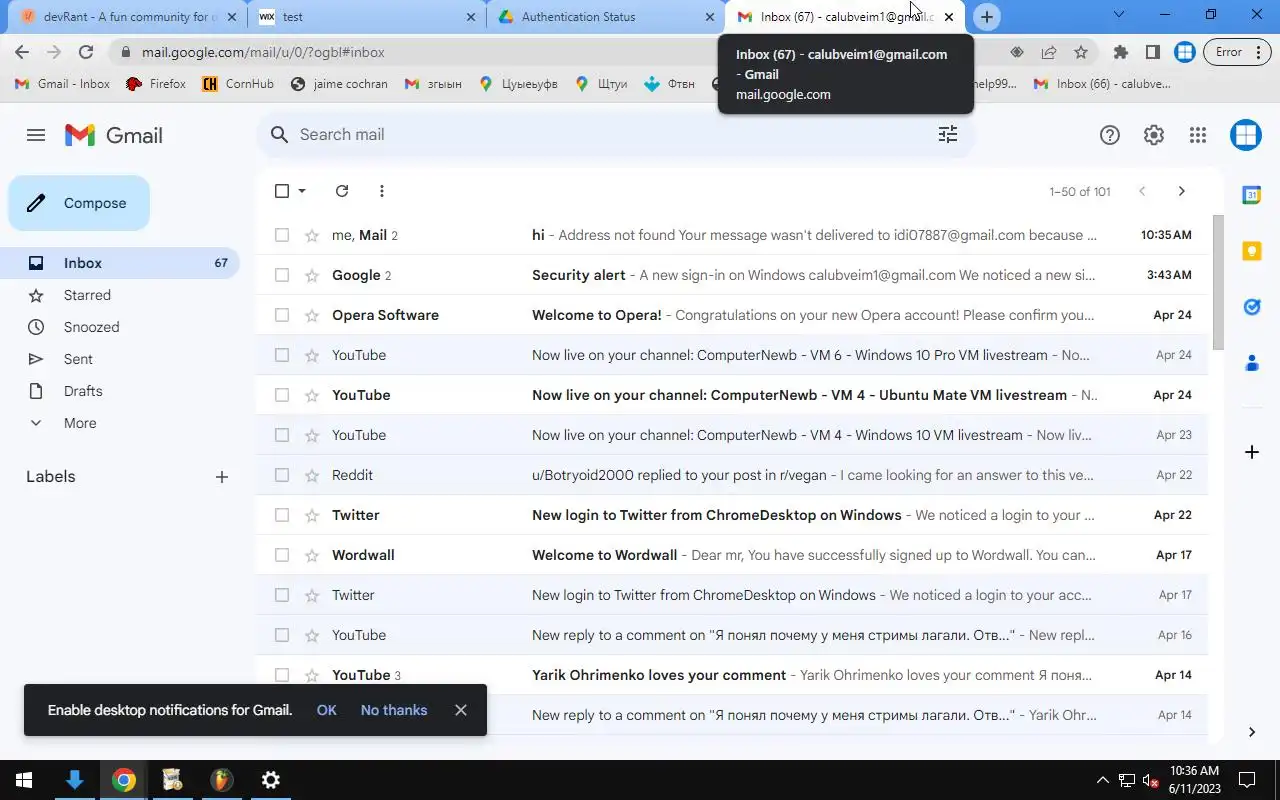This screenshot has width=1280, height=800.
Task: Open the Chrome tab search dropdown
Action: click(x=1119, y=15)
